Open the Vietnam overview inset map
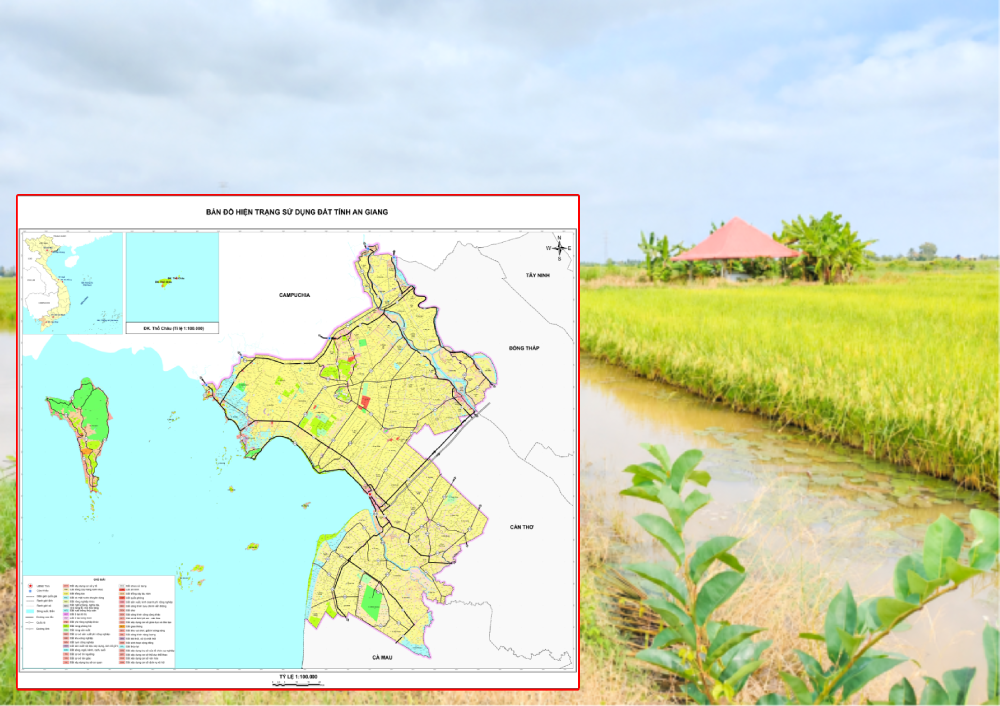The image size is (1000, 706). click(x=73, y=283)
